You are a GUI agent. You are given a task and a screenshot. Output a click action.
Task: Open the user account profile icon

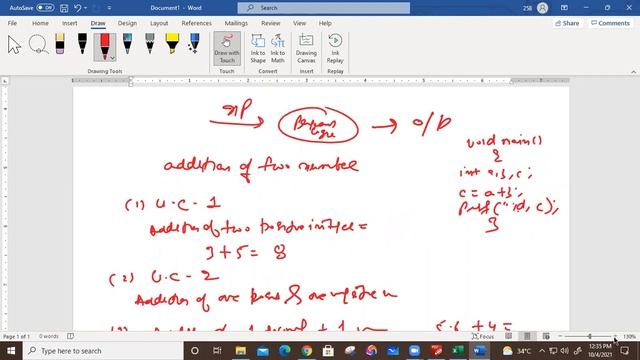[x=542, y=8]
